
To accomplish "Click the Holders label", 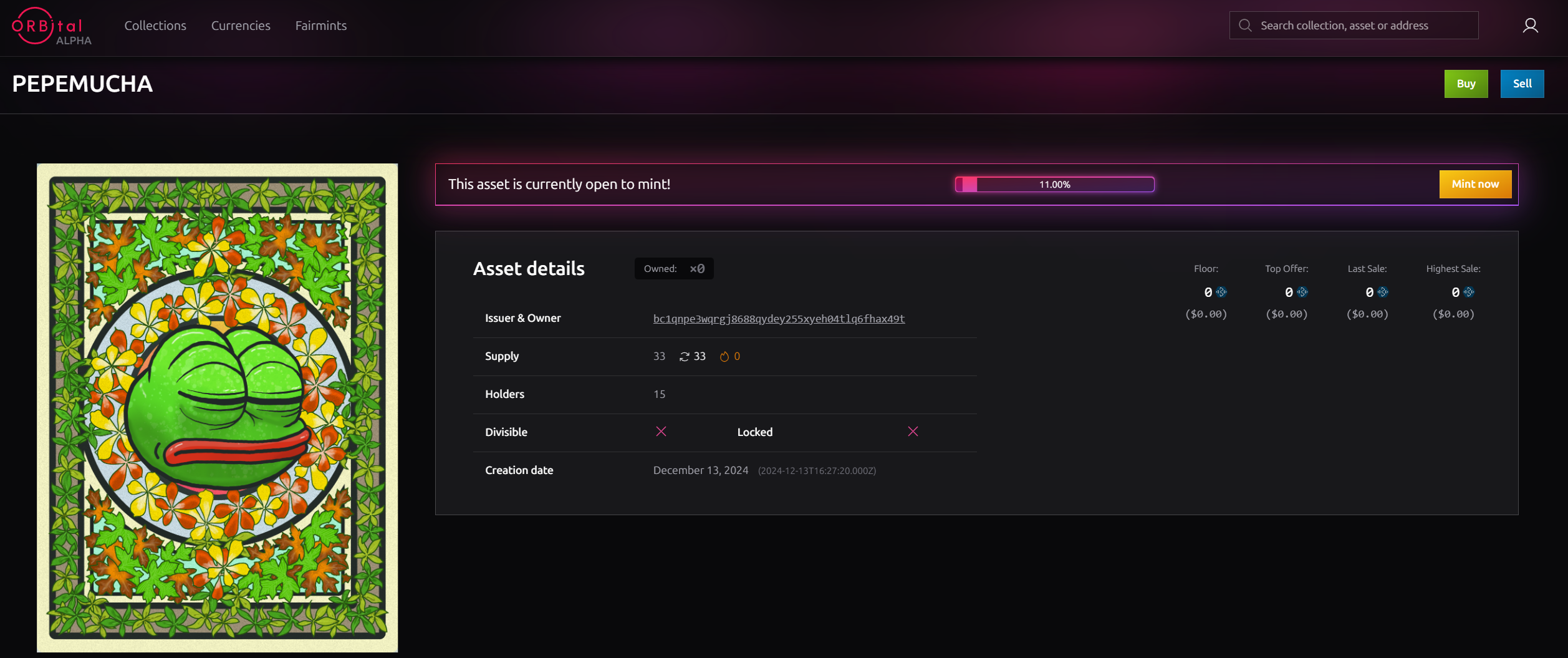I will (504, 394).
